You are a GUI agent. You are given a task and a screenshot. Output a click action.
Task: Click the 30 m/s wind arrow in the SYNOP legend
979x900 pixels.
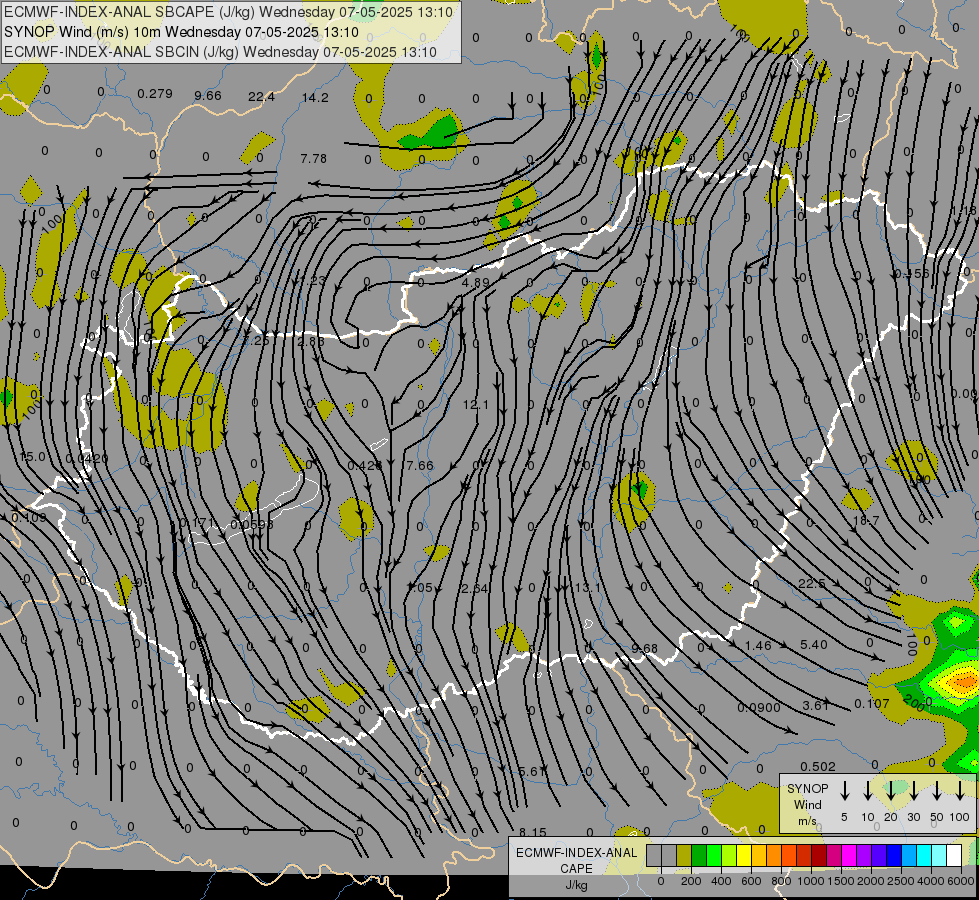coord(913,790)
